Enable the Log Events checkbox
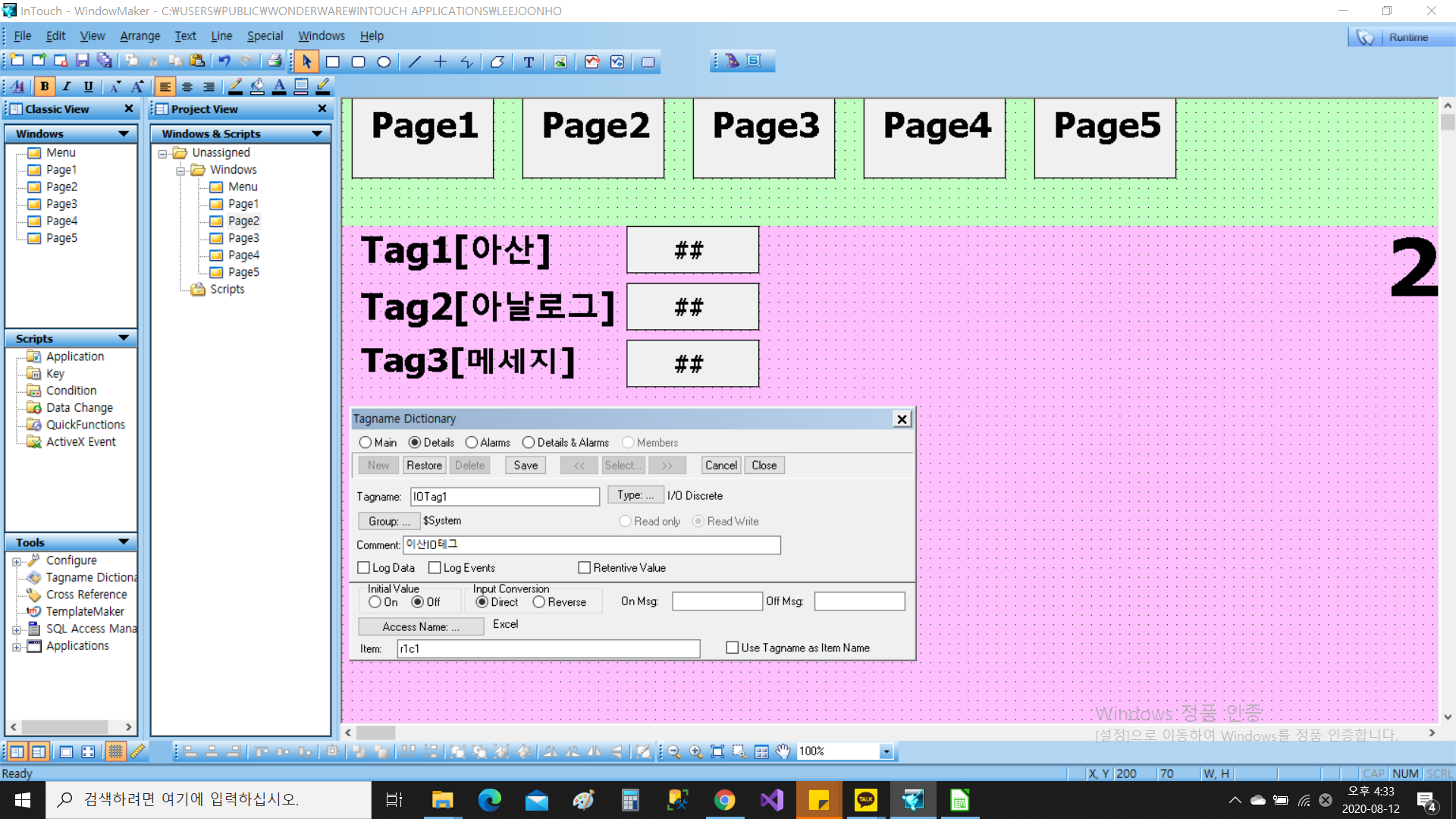1456x819 pixels. [x=435, y=567]
